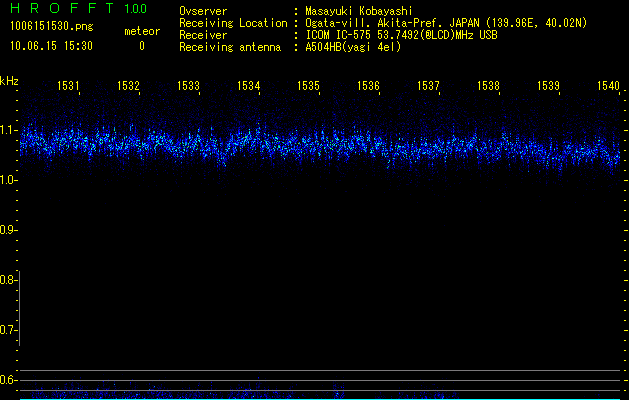Click the 1531 time marker
This screenshot has height=400, width=629.
tap(68, 86)
